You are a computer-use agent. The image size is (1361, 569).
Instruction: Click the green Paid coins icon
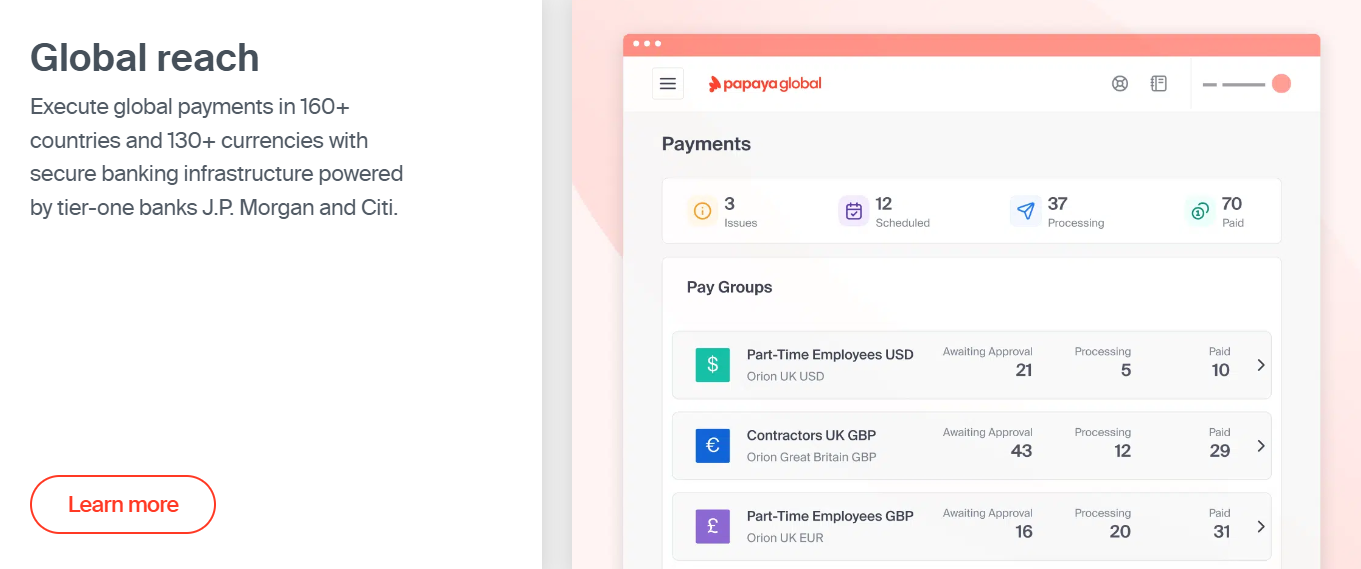pos(1200,211)
